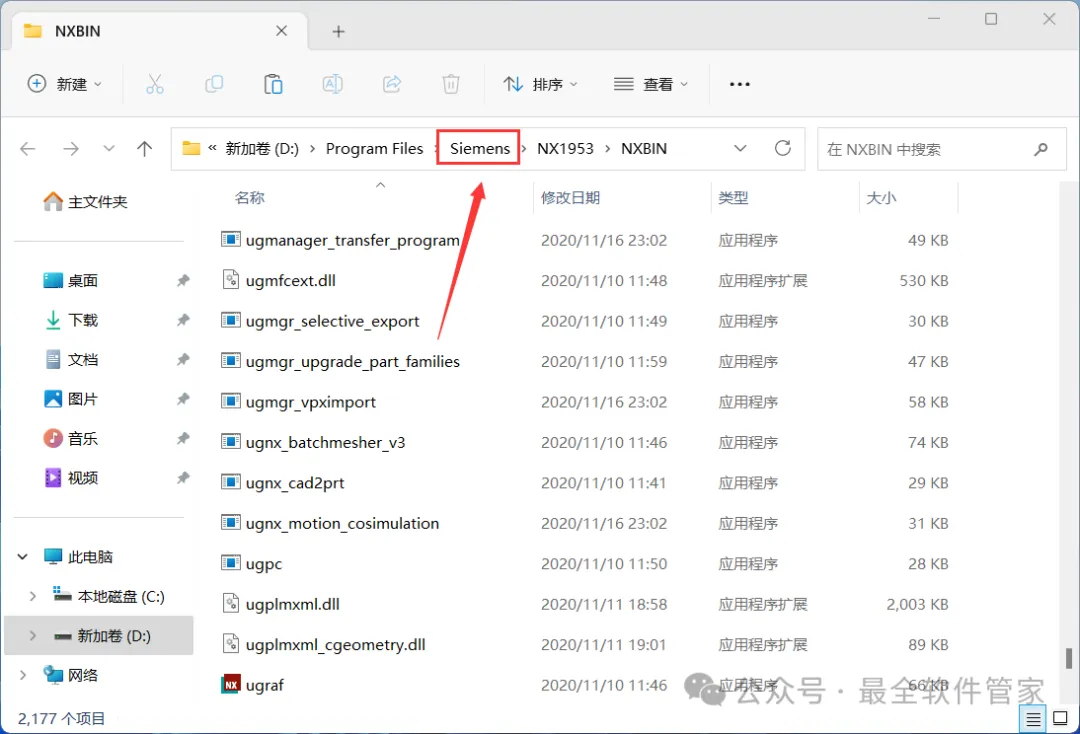Screen dimensions: 1080x734
Task: Unpin 音乐 using its pin icon
Action: tap(183, 438)
